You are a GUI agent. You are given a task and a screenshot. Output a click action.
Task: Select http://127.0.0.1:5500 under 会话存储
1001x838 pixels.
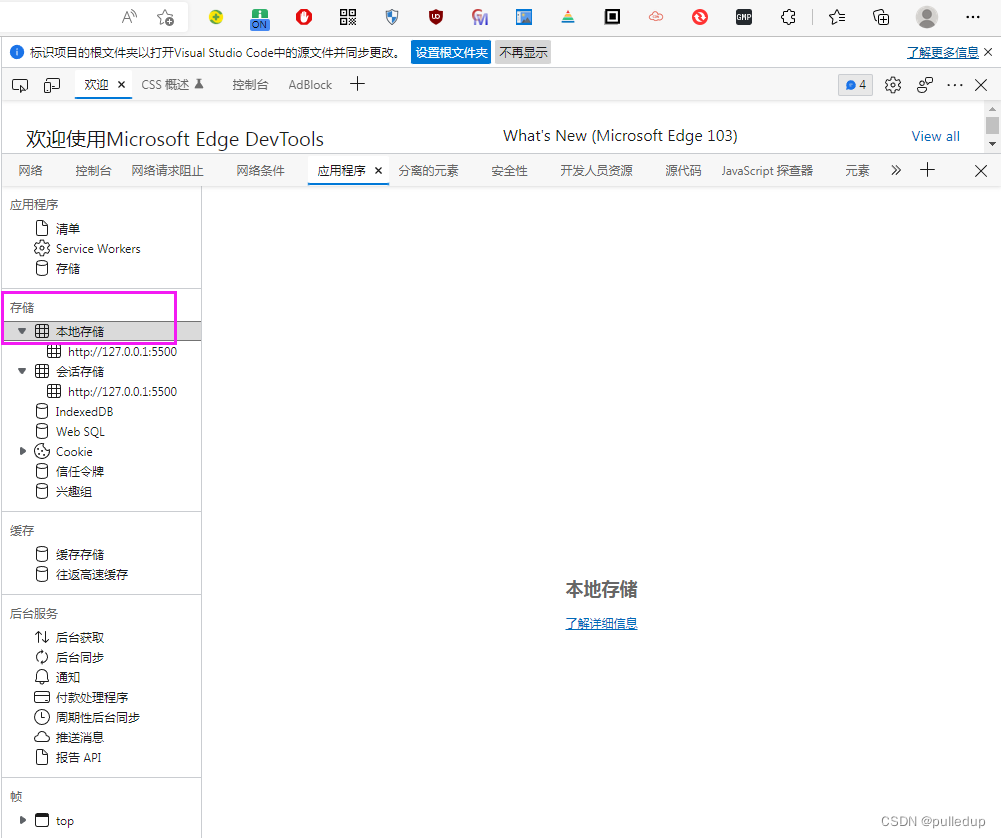(122, 392)
